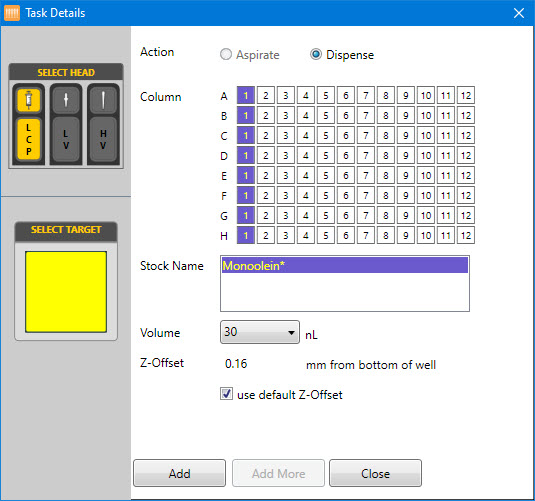Select column 6 in row D
The width and height of the screenshot is (535, 501).
[346, 156]
